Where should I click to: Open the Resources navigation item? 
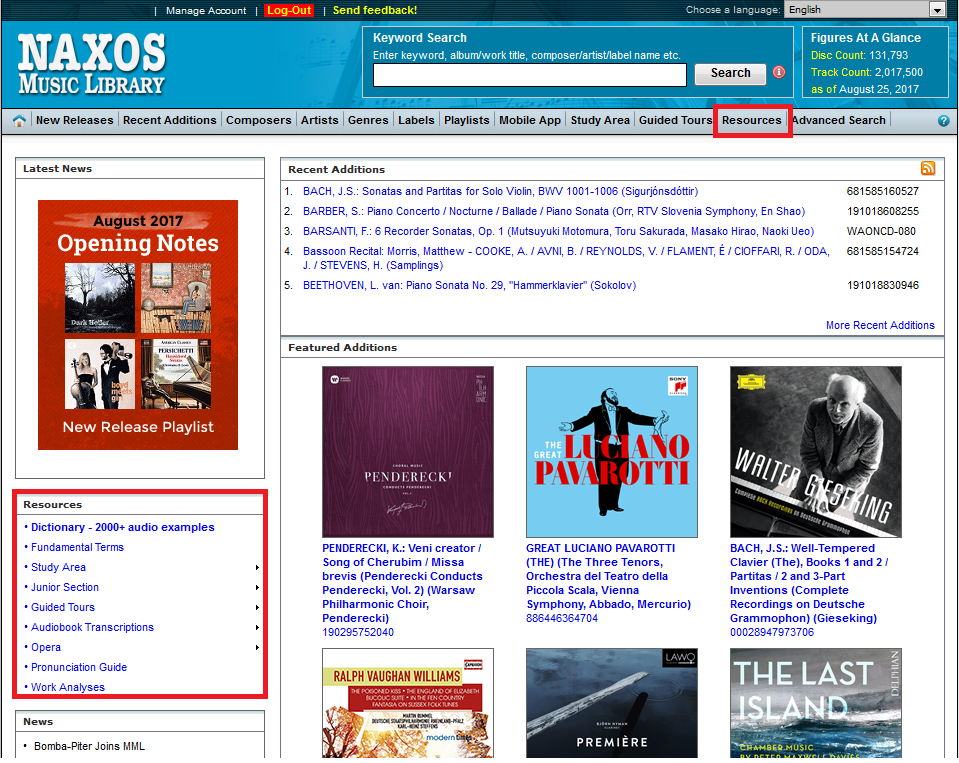pyautogui.click(x=752, y=120)
